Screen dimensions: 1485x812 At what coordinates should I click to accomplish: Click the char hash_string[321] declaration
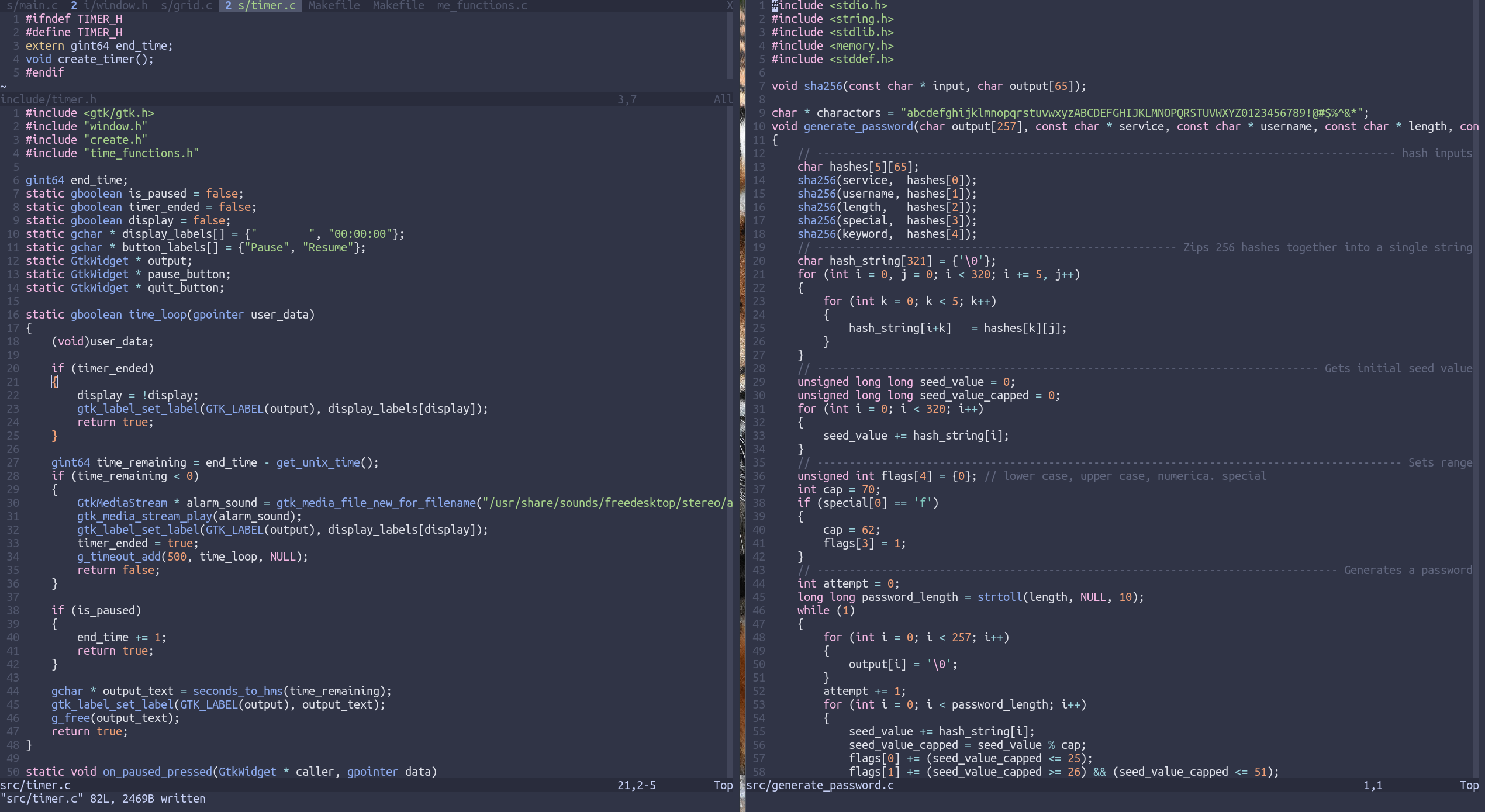point(896,261)
